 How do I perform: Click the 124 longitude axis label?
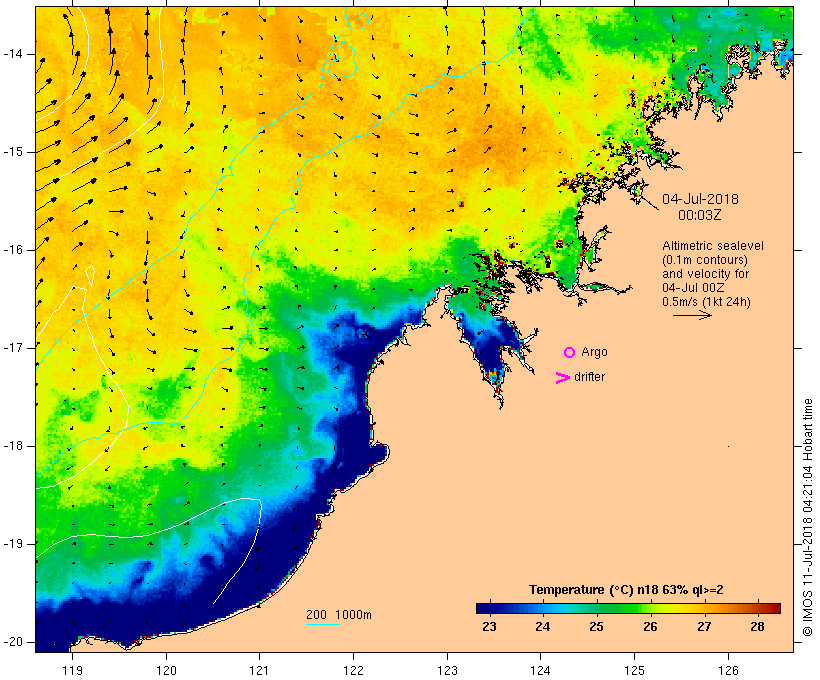click(541, 671)
